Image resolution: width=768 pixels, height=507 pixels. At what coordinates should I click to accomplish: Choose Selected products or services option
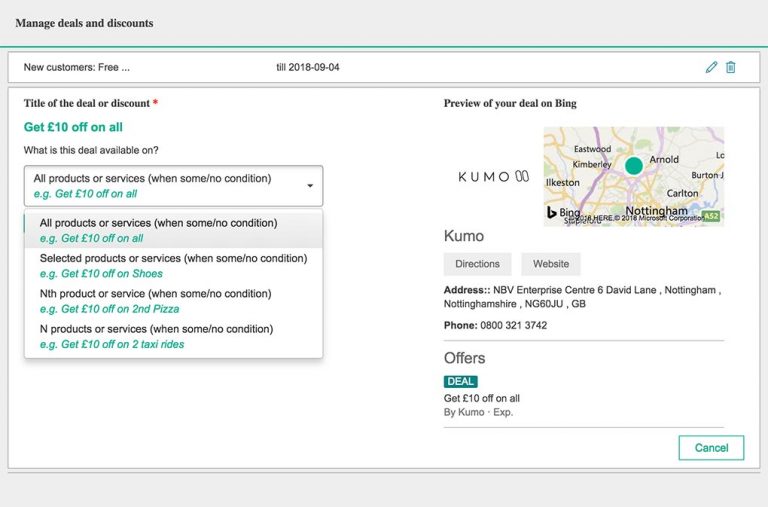(173, 266)
